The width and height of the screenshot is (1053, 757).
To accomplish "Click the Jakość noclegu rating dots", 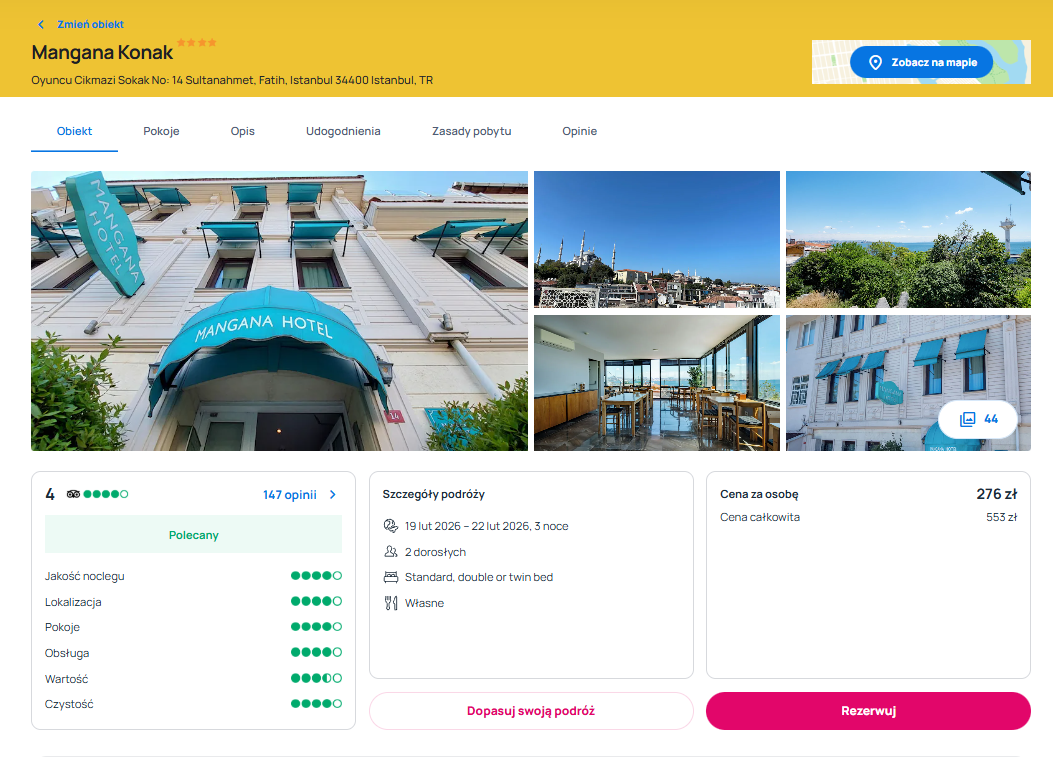I will tap(316, 576).
